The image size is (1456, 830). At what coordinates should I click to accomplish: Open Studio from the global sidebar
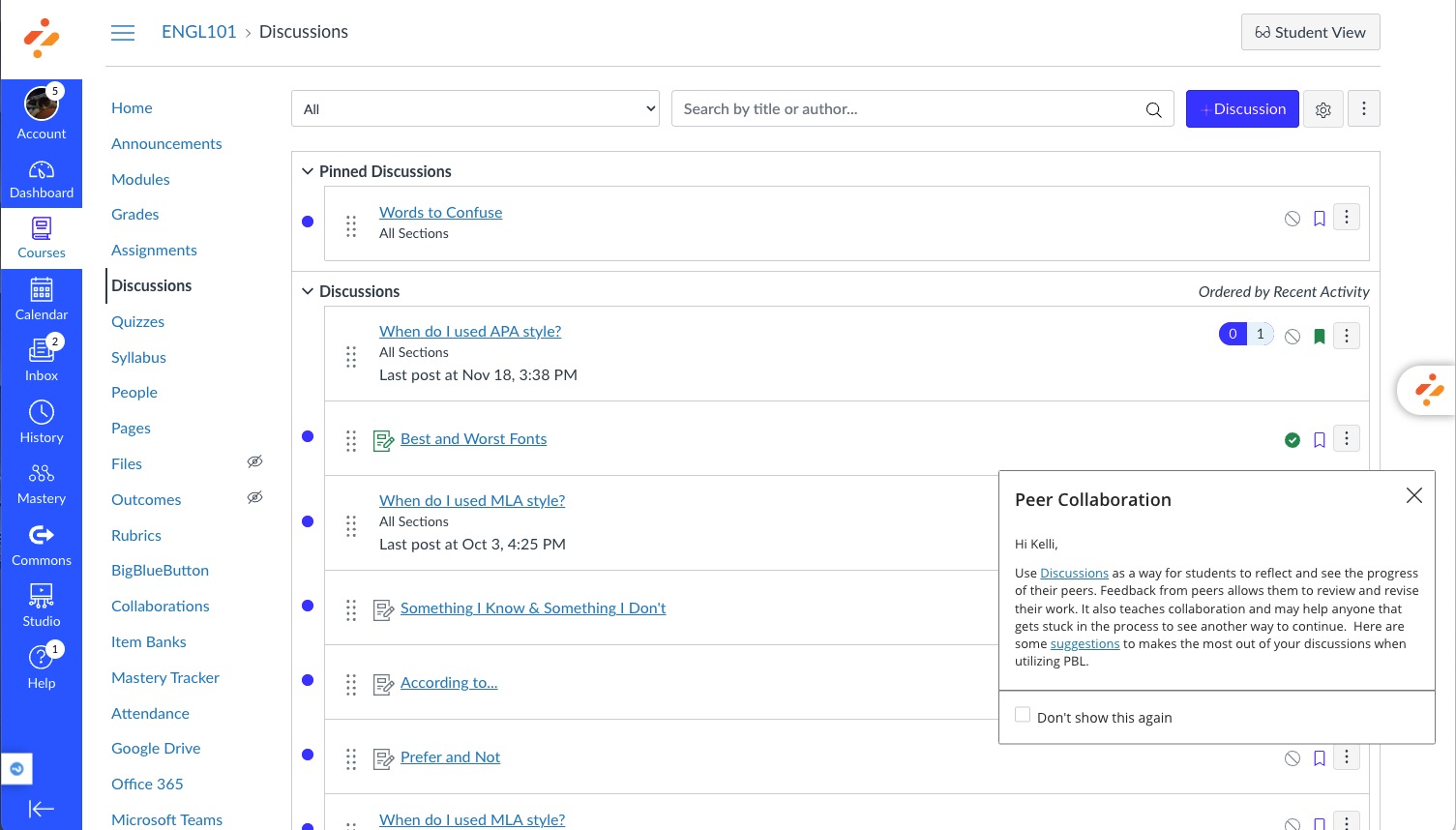42,606
